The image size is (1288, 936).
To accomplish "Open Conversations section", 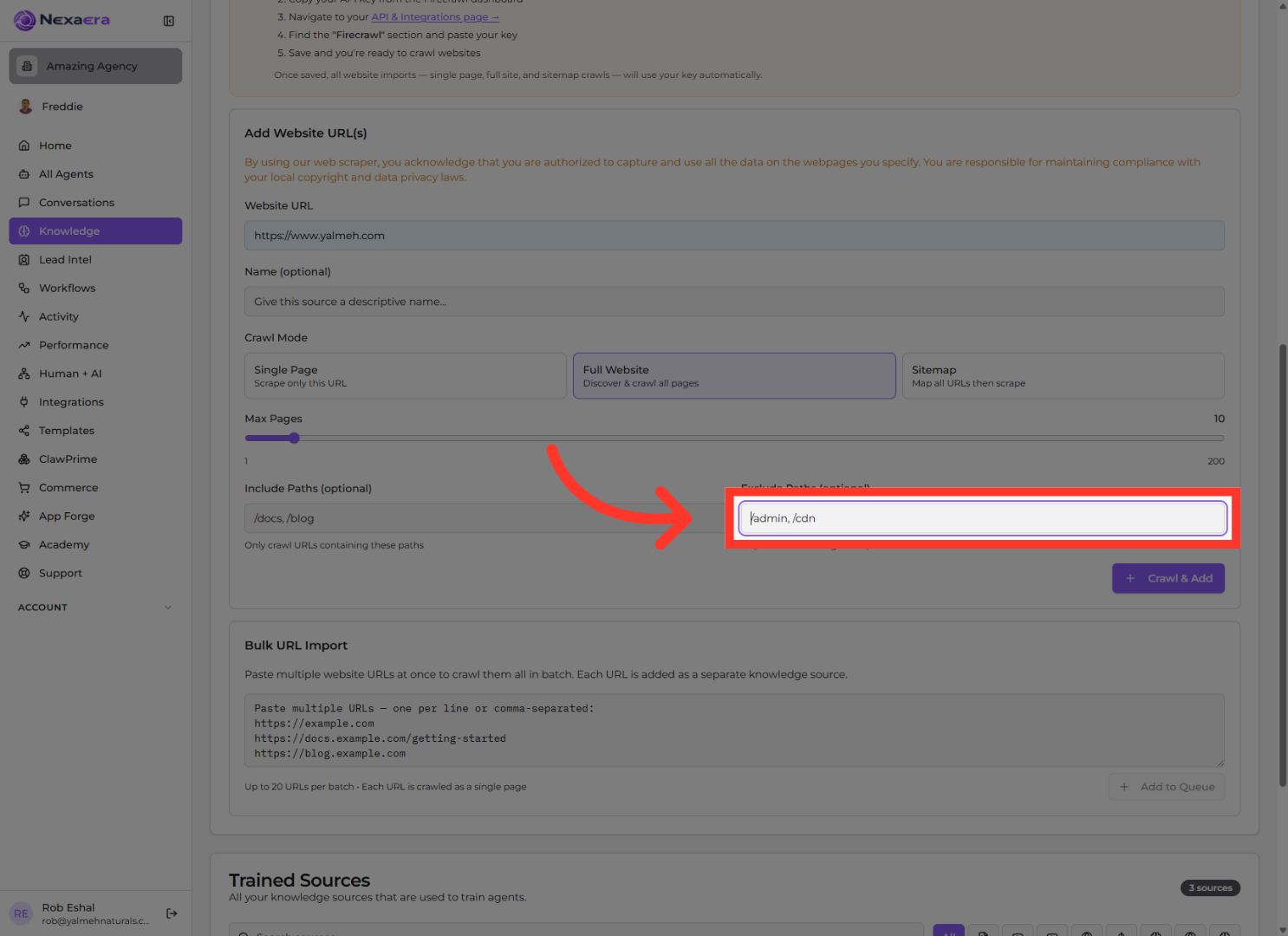I will point(95,203).
